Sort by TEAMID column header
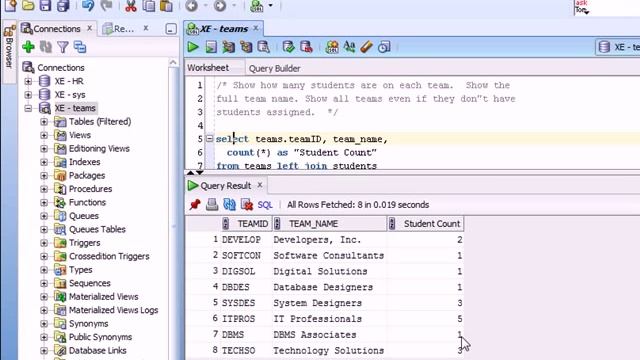640x360 pixels. tap(247, 224)
